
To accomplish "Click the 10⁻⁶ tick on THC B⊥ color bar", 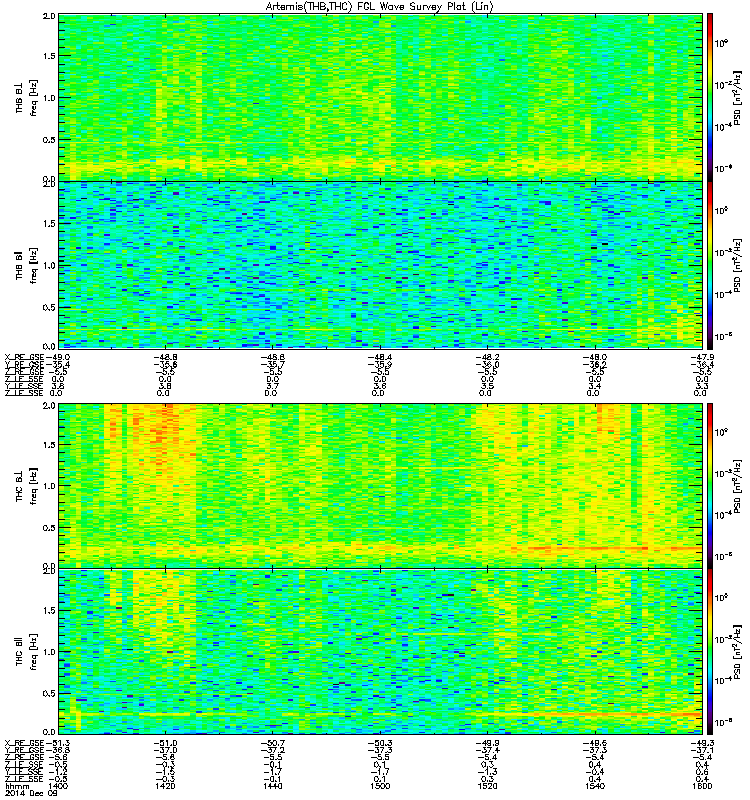I will (x=722, y=556).
